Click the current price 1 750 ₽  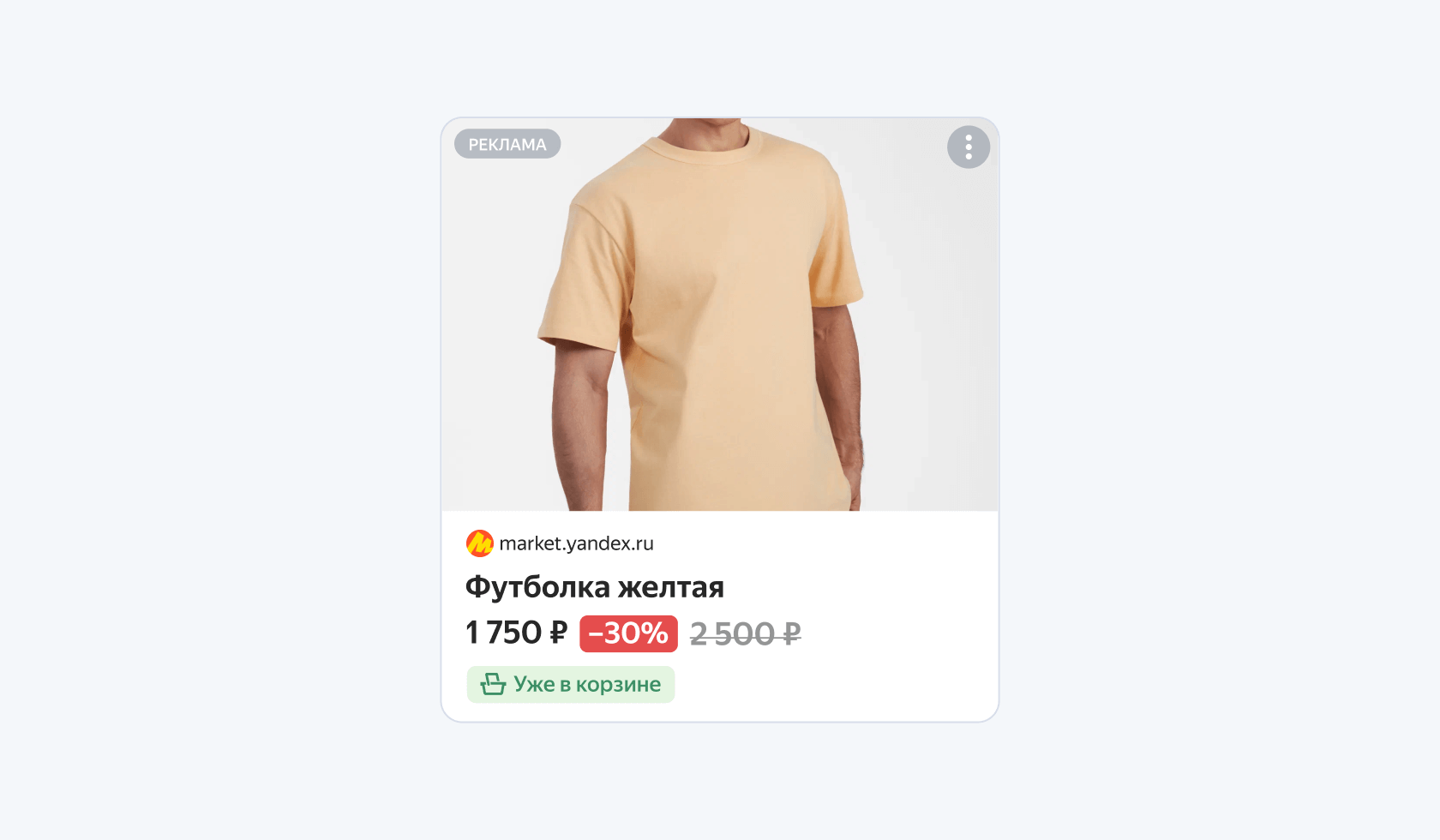517,633
